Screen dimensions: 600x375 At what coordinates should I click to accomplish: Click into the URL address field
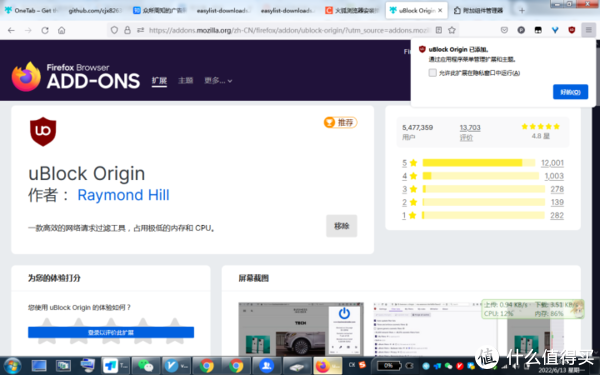(289, 30)
